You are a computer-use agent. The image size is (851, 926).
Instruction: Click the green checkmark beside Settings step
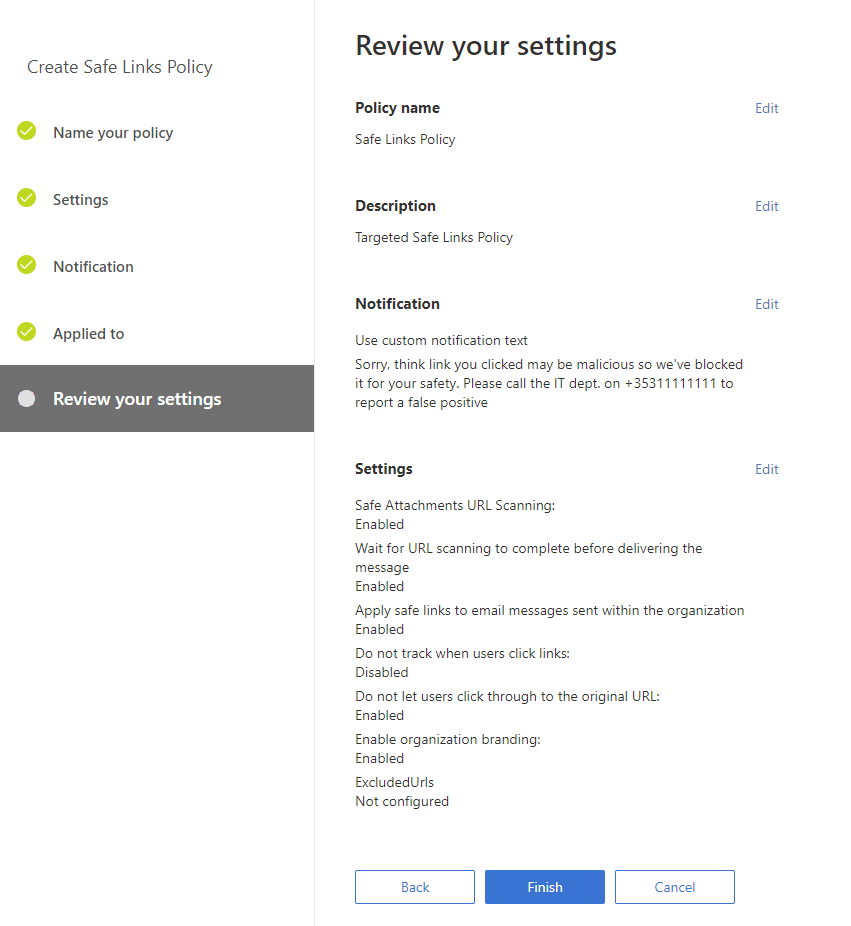coord(27,198)
